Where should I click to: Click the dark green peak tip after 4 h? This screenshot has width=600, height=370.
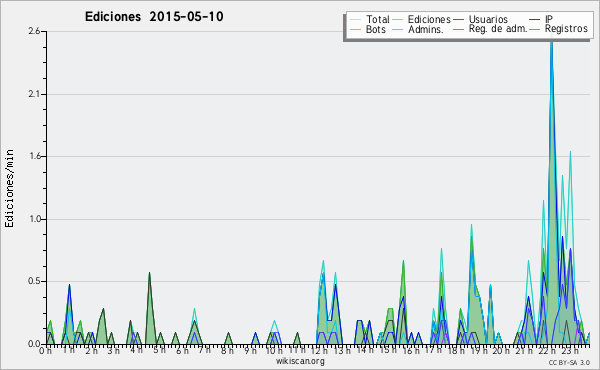click(149, 273)
